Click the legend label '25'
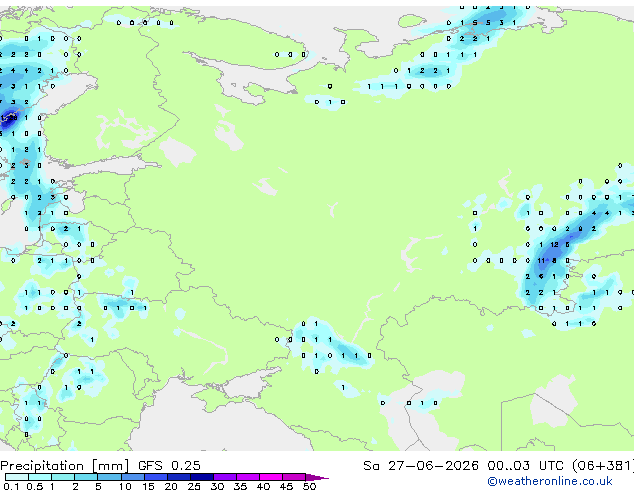This screenshot has width=634, height=490. pos(194,486)
